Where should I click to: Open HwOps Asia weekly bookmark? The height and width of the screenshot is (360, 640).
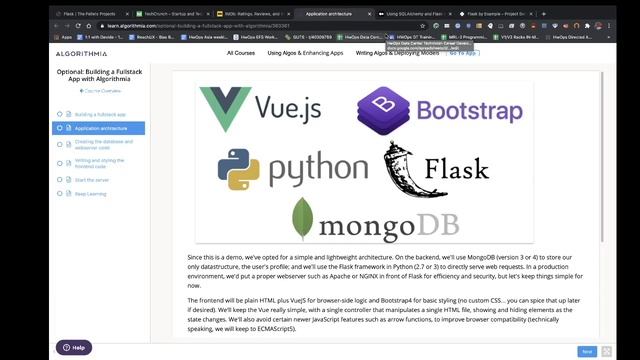click(204, 37)
